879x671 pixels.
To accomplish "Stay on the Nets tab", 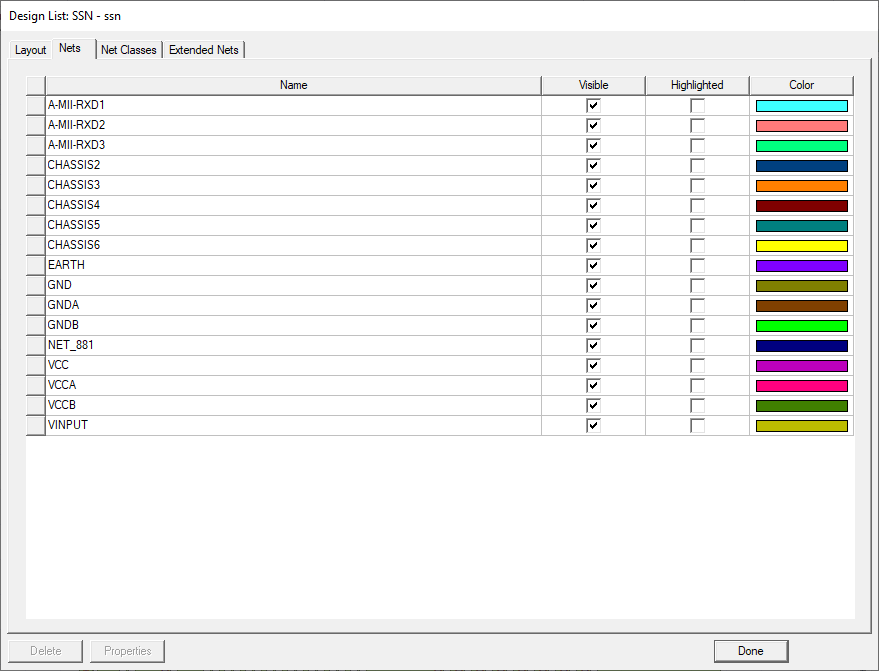I will [70, 47].
